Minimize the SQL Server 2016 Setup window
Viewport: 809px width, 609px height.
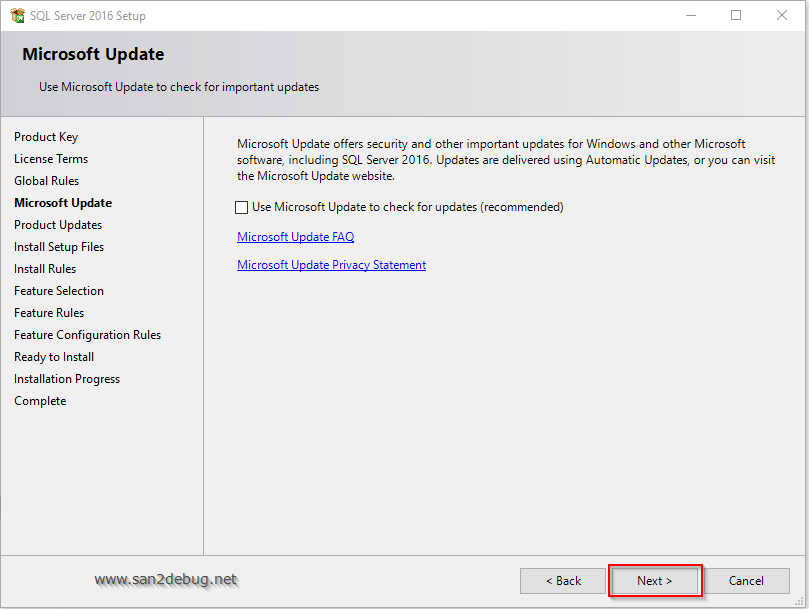click(x=691, y=15)
